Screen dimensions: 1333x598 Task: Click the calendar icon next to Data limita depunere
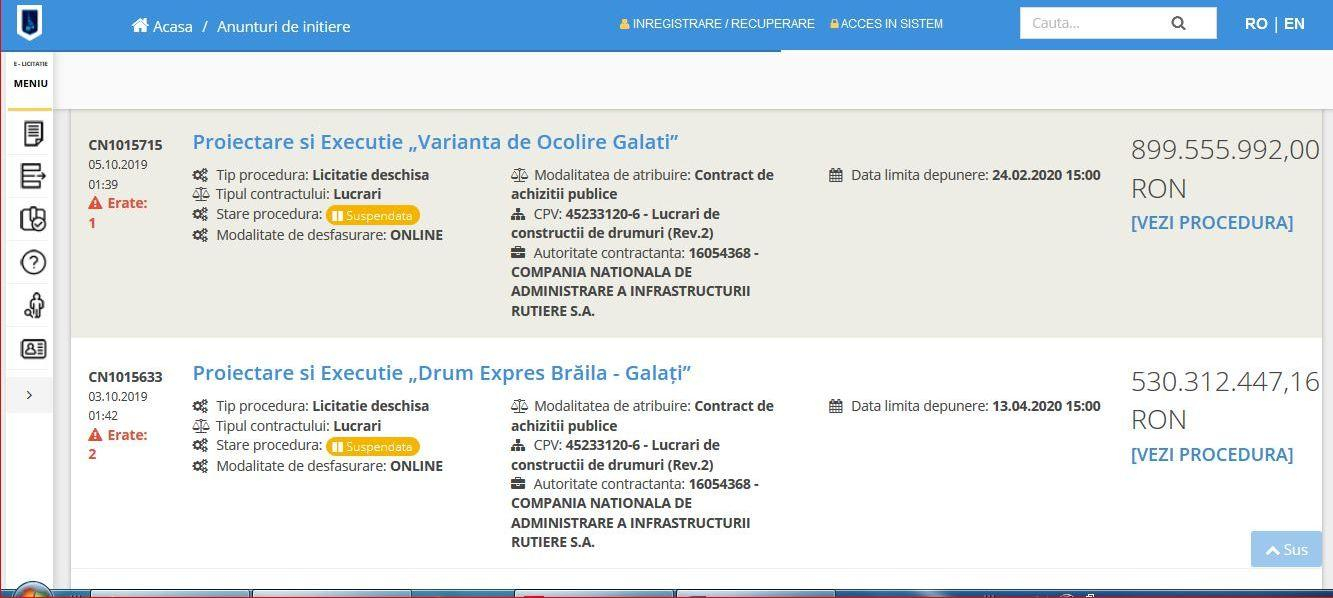836,174
